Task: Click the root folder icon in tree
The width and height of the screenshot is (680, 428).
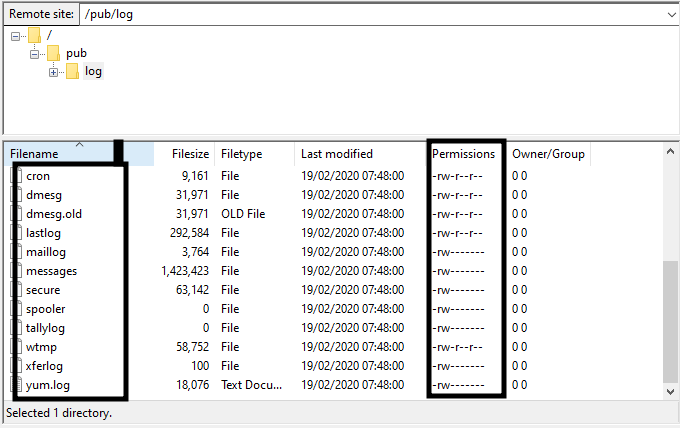Action: 35,36
